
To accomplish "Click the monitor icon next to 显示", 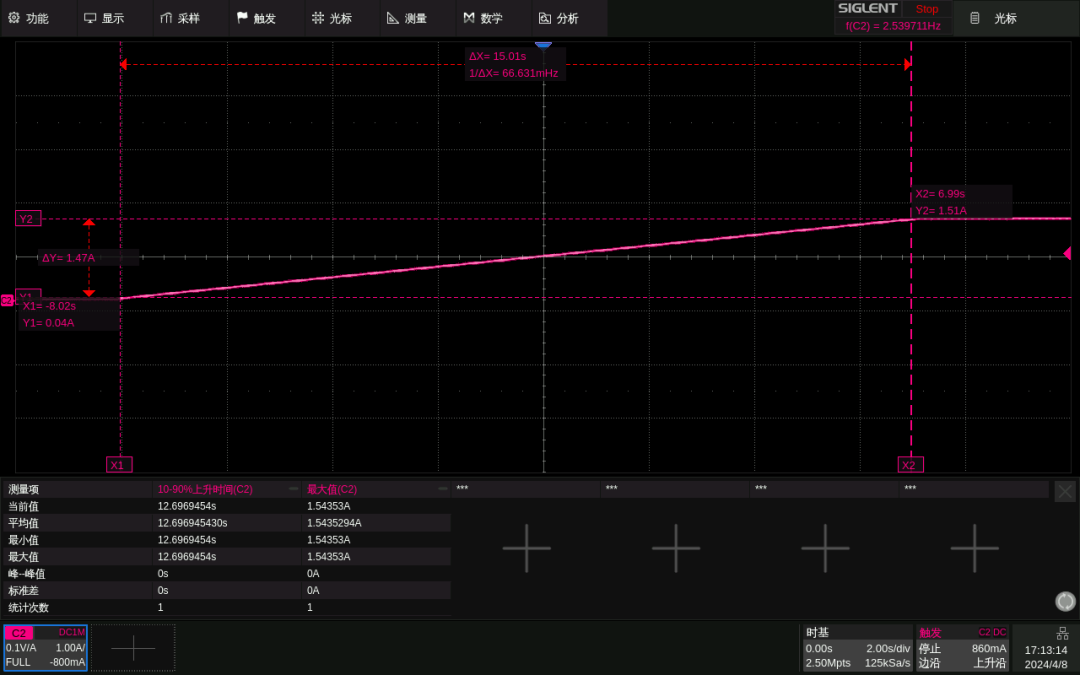I will tap(90, 18).
